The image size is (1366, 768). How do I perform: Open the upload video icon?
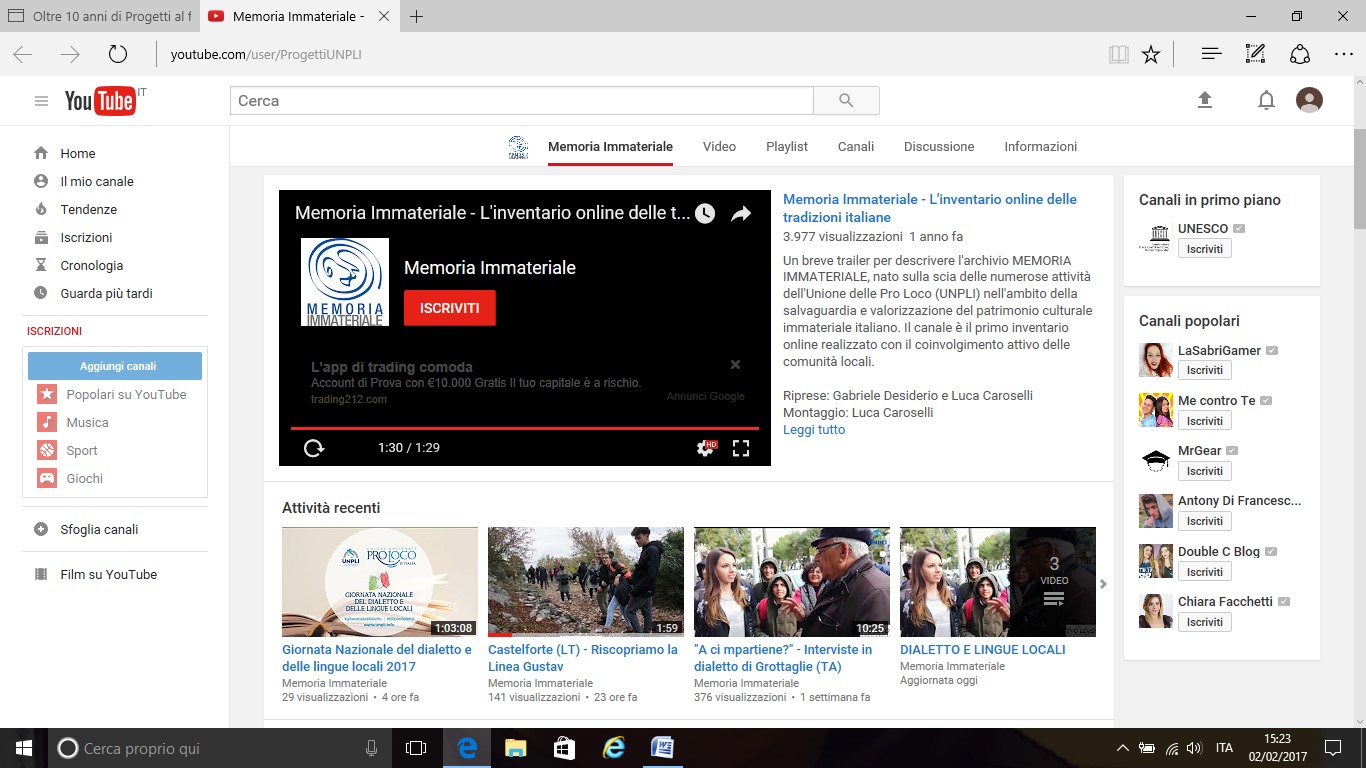(1205, 100)
